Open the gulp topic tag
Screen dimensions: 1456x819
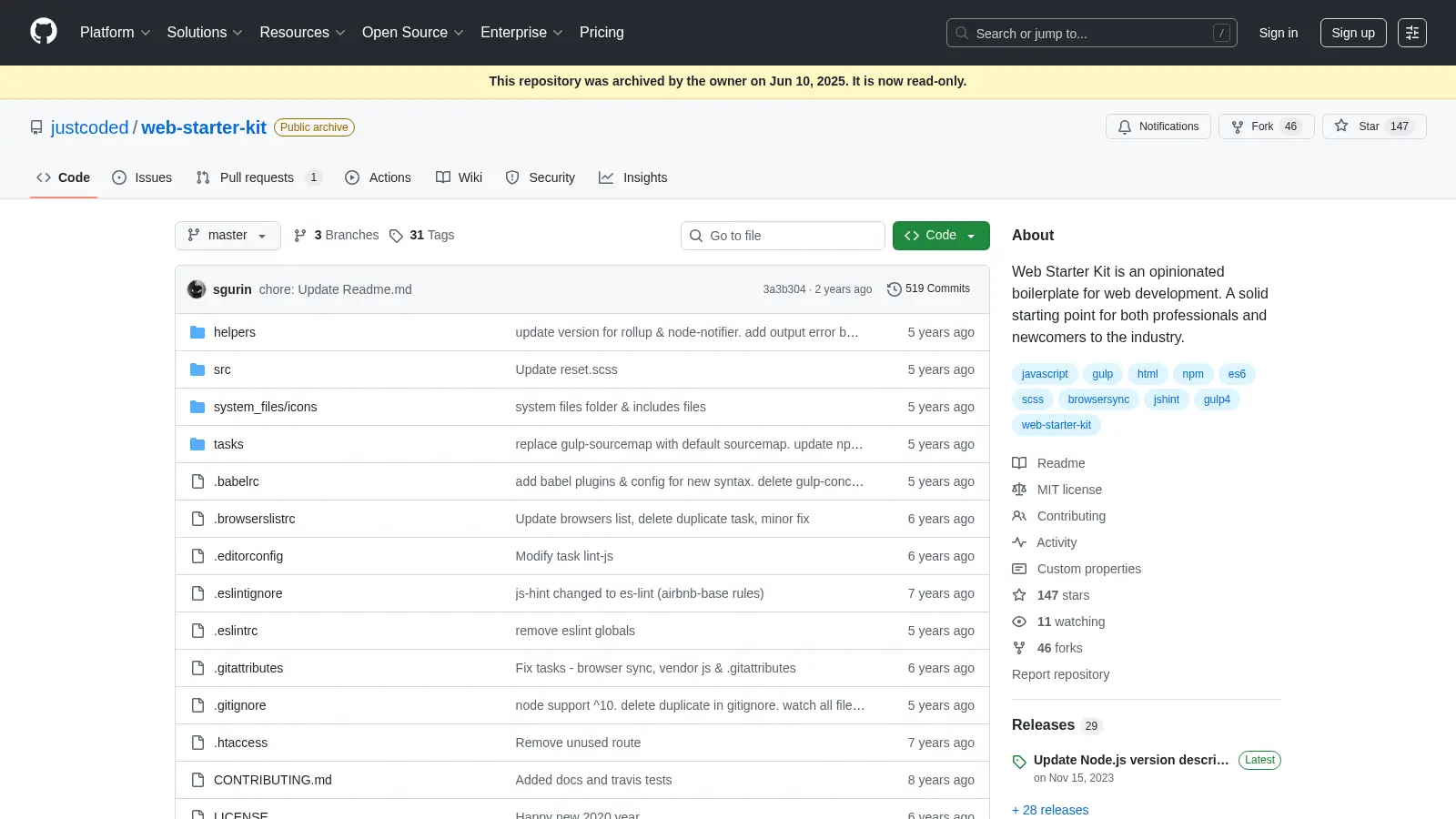(x=1103, y=374)
